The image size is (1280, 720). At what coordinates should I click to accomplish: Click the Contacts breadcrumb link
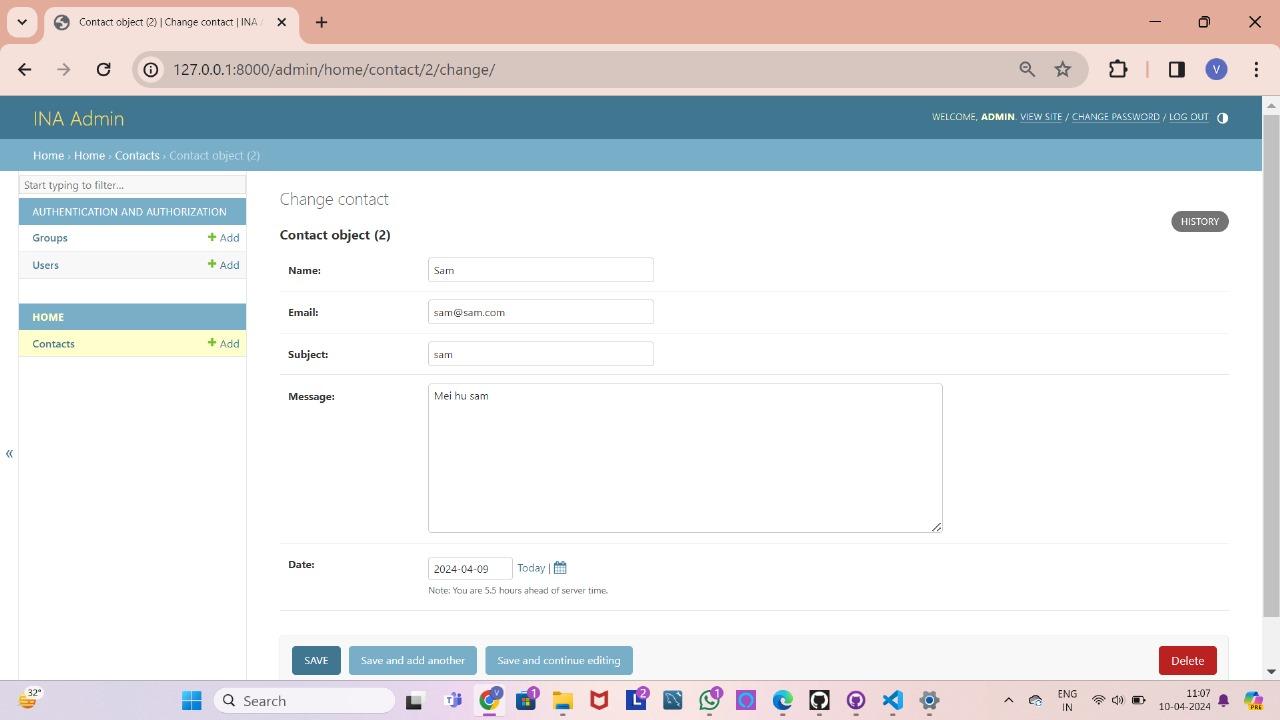137,155
